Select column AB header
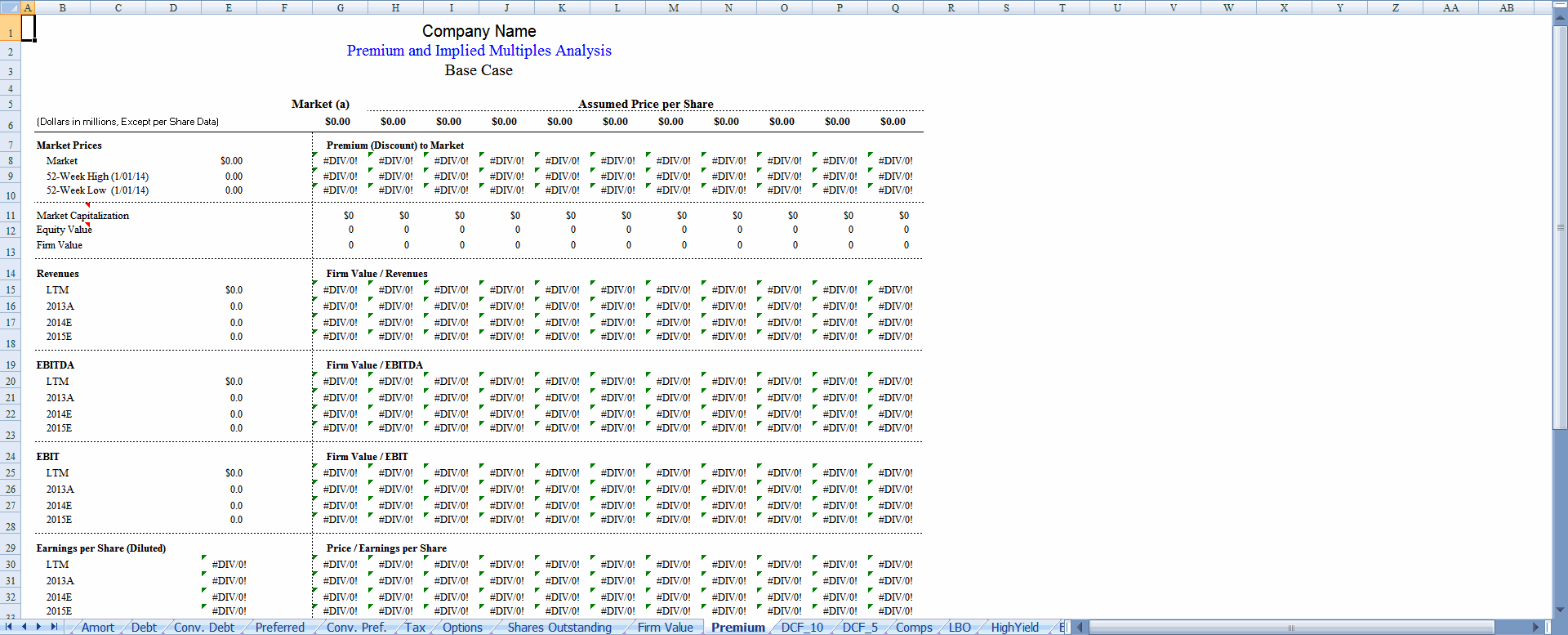Viewport: 1568px width, 635px height. pyautogui.click(x=1507, y=7)
